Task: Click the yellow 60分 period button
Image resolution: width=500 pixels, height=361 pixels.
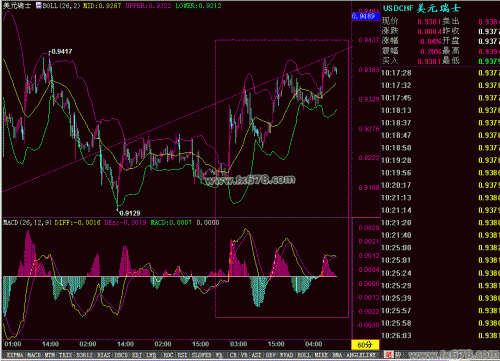Action: tap(365, 344)
